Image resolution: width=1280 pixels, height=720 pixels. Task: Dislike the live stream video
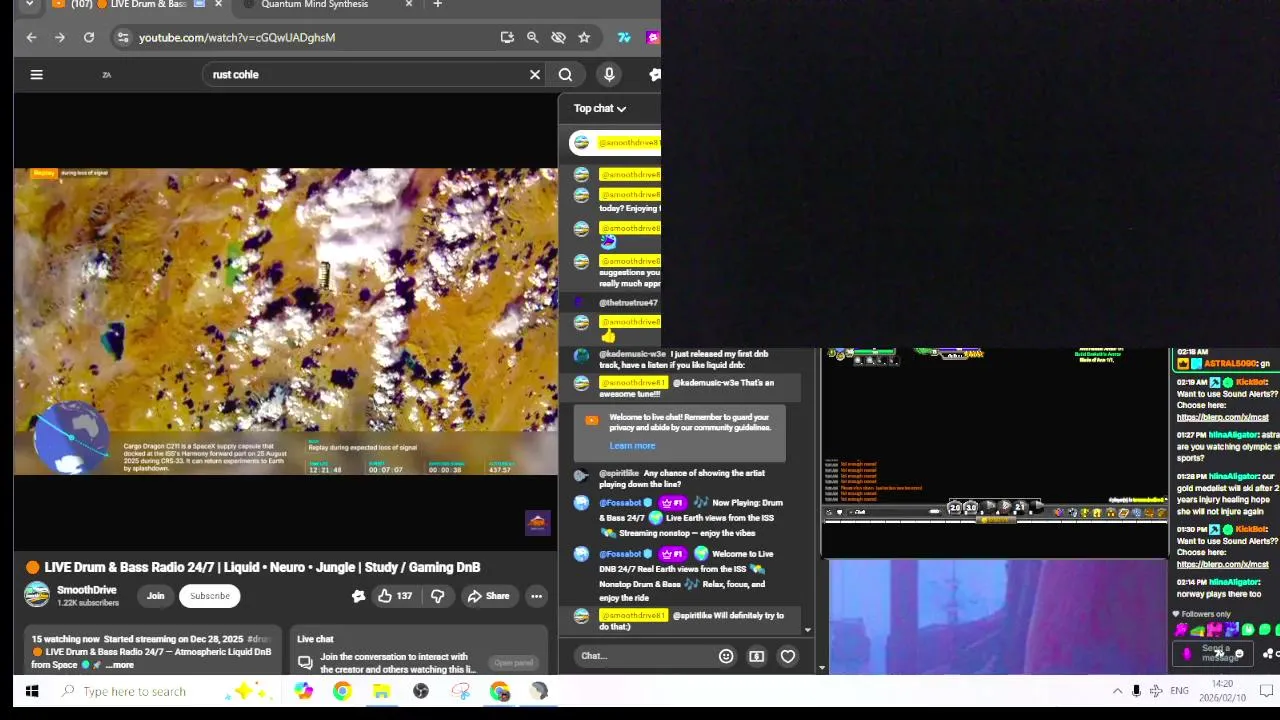click(437, 596)
